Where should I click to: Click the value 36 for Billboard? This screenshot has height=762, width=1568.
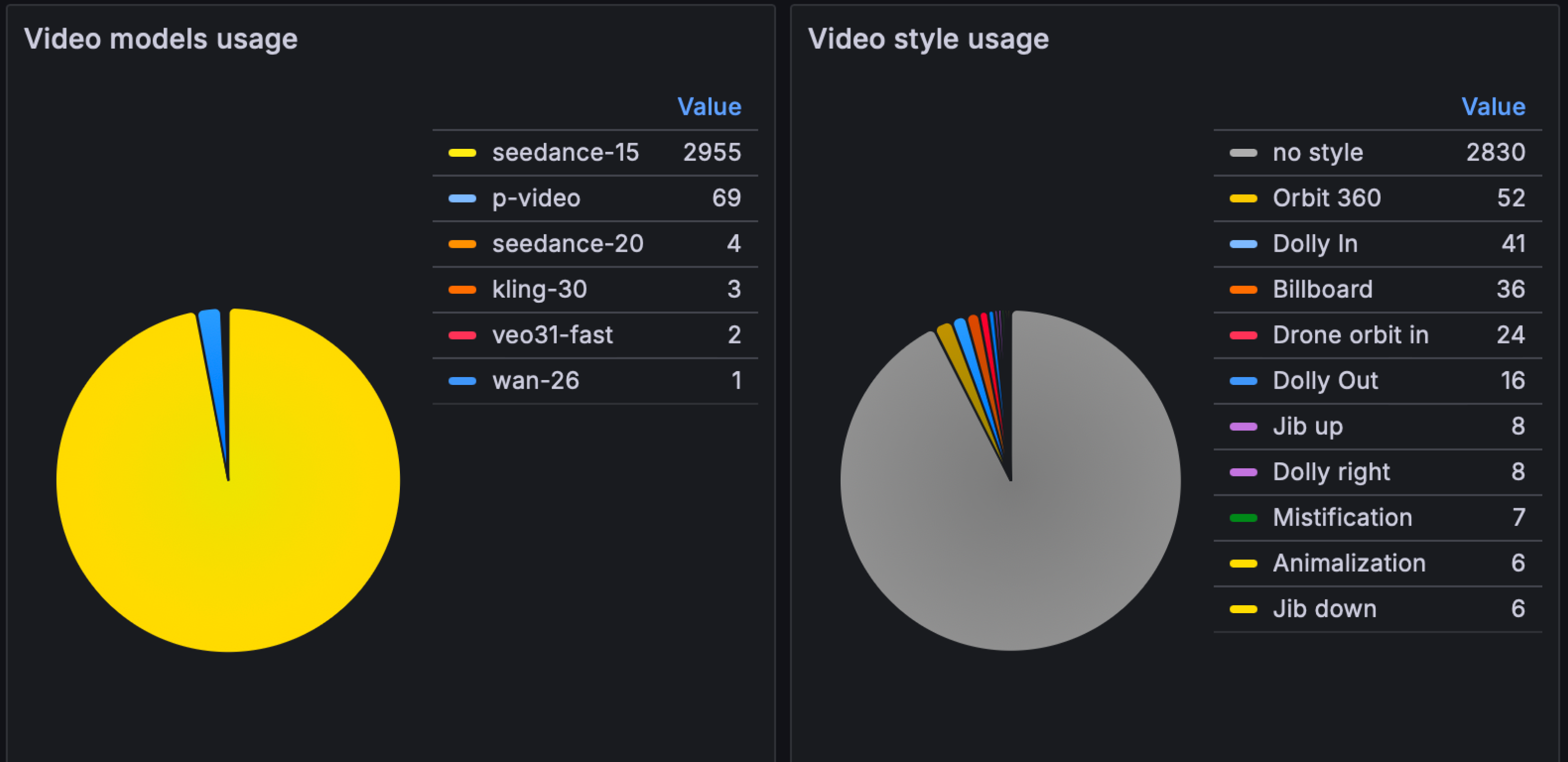coord(1511,290)
